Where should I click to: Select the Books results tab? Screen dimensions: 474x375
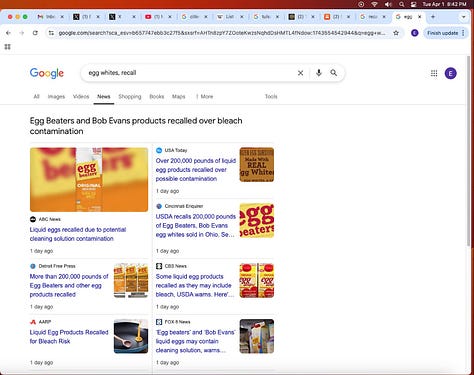[157, 96]
